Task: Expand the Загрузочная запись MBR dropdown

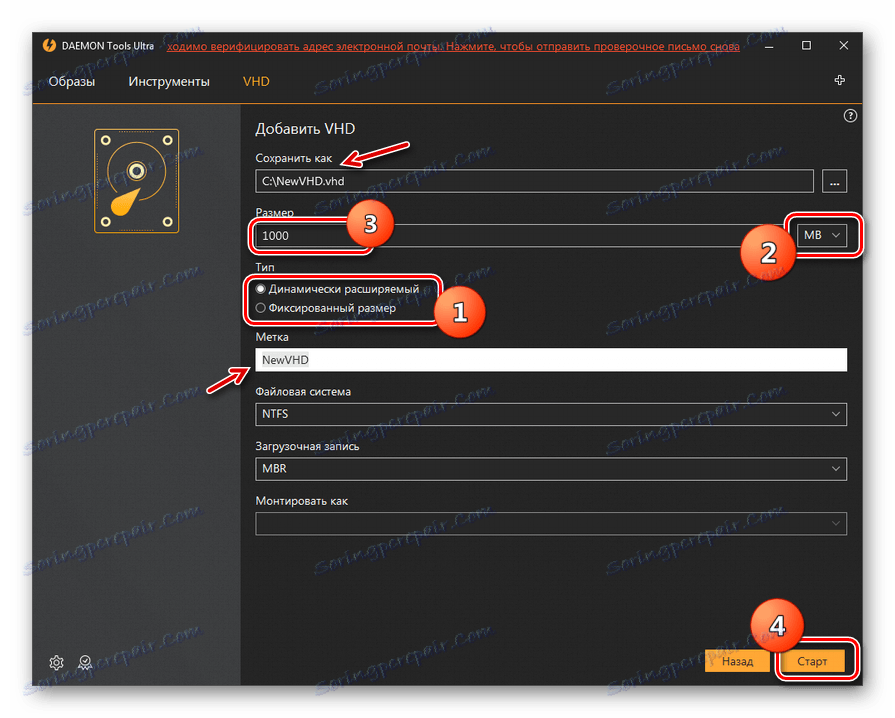Action: click(x=551, y=469)
